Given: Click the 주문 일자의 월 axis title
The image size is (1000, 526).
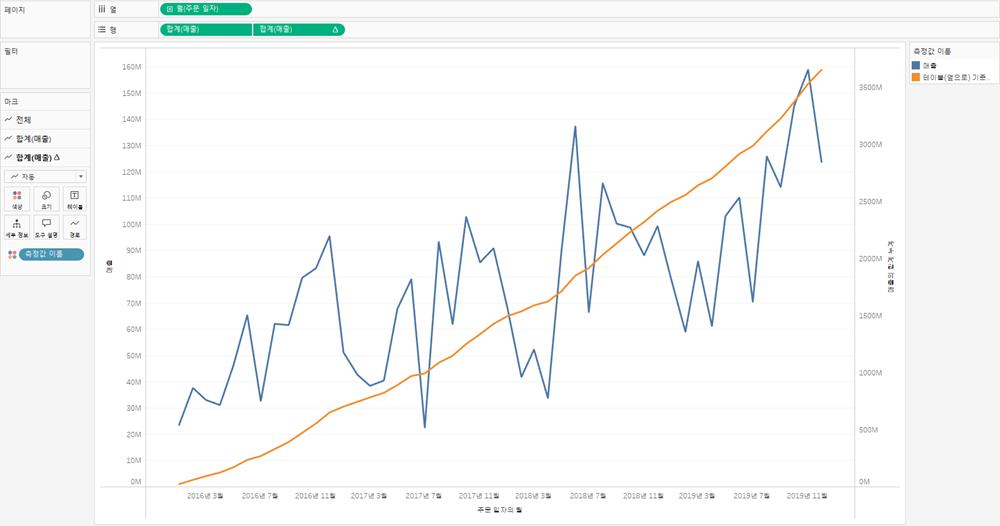Looking at the screenshot, I should tap(499, 510).
